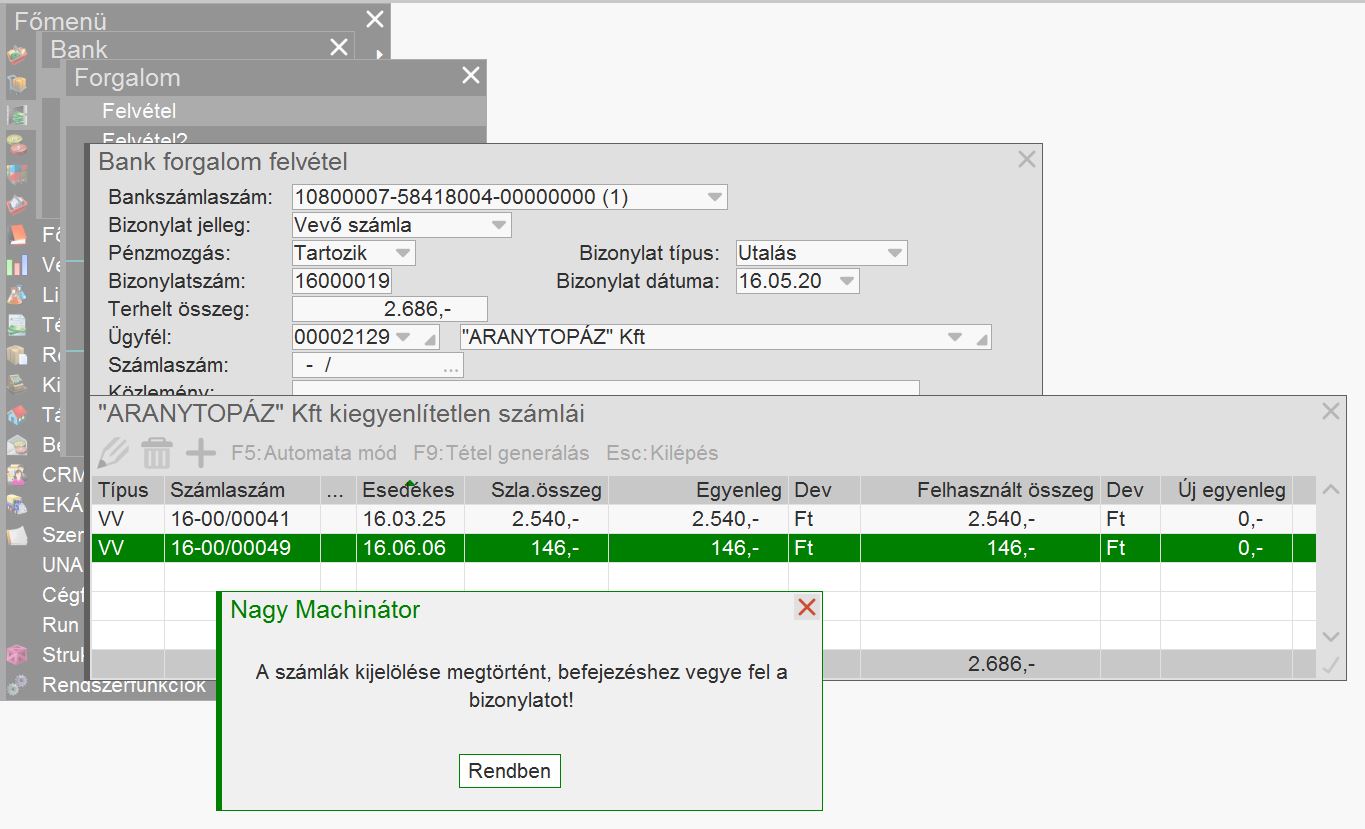
Task: Click the paper icon beside 'Szer' entry
Action: (x=17, y=535)
